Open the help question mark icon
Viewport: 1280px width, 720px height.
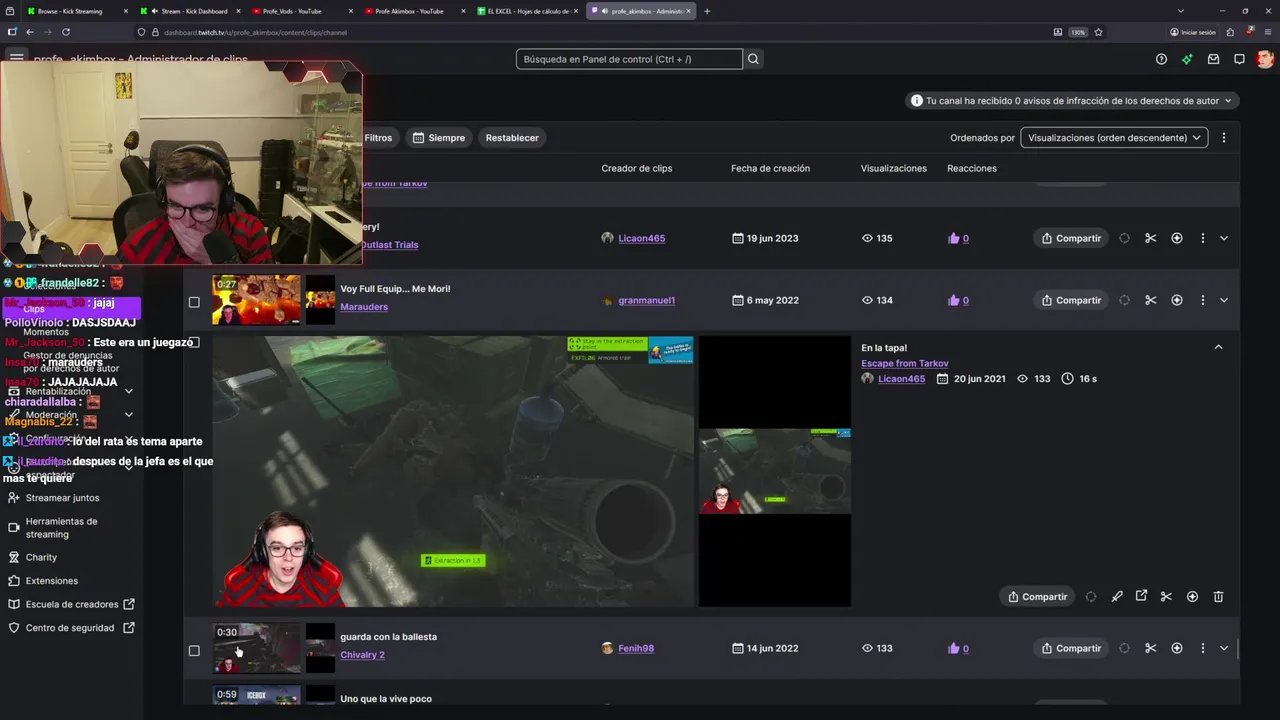(1161, 59)
